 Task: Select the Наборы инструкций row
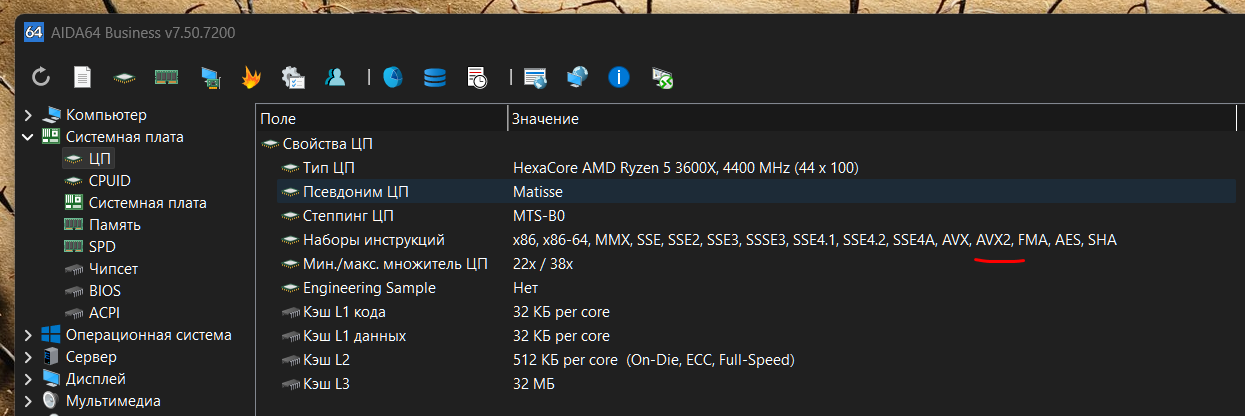pos(746,240)
